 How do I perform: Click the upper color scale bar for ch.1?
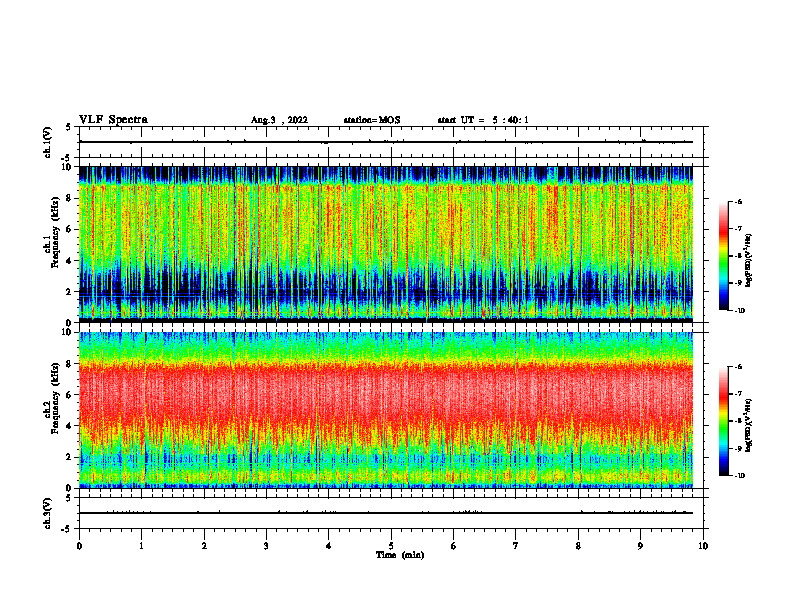[723, 256]
